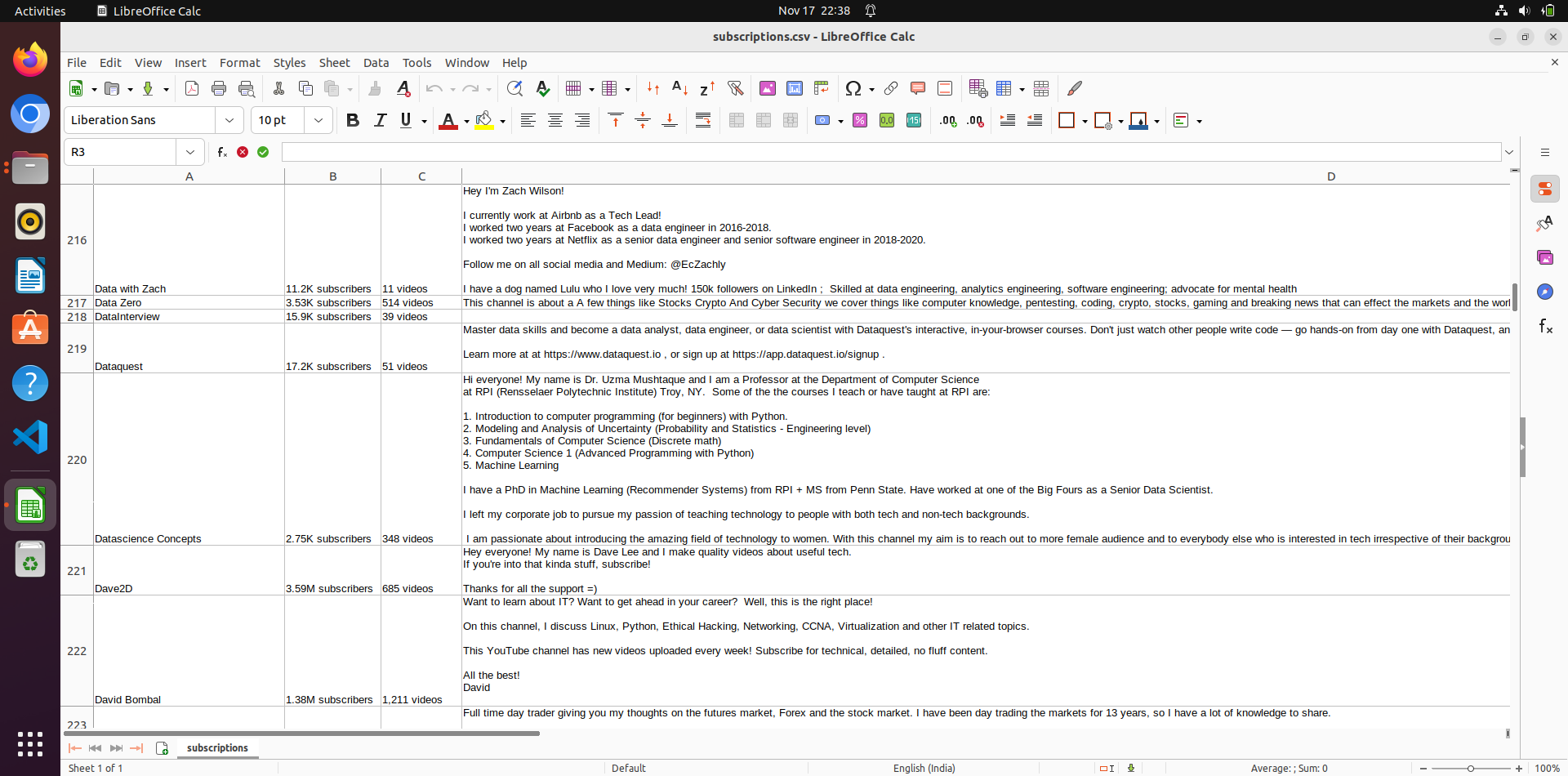The image size is (1568, 776).
Task: Run the spelling checker
Action: click(543, 88)
